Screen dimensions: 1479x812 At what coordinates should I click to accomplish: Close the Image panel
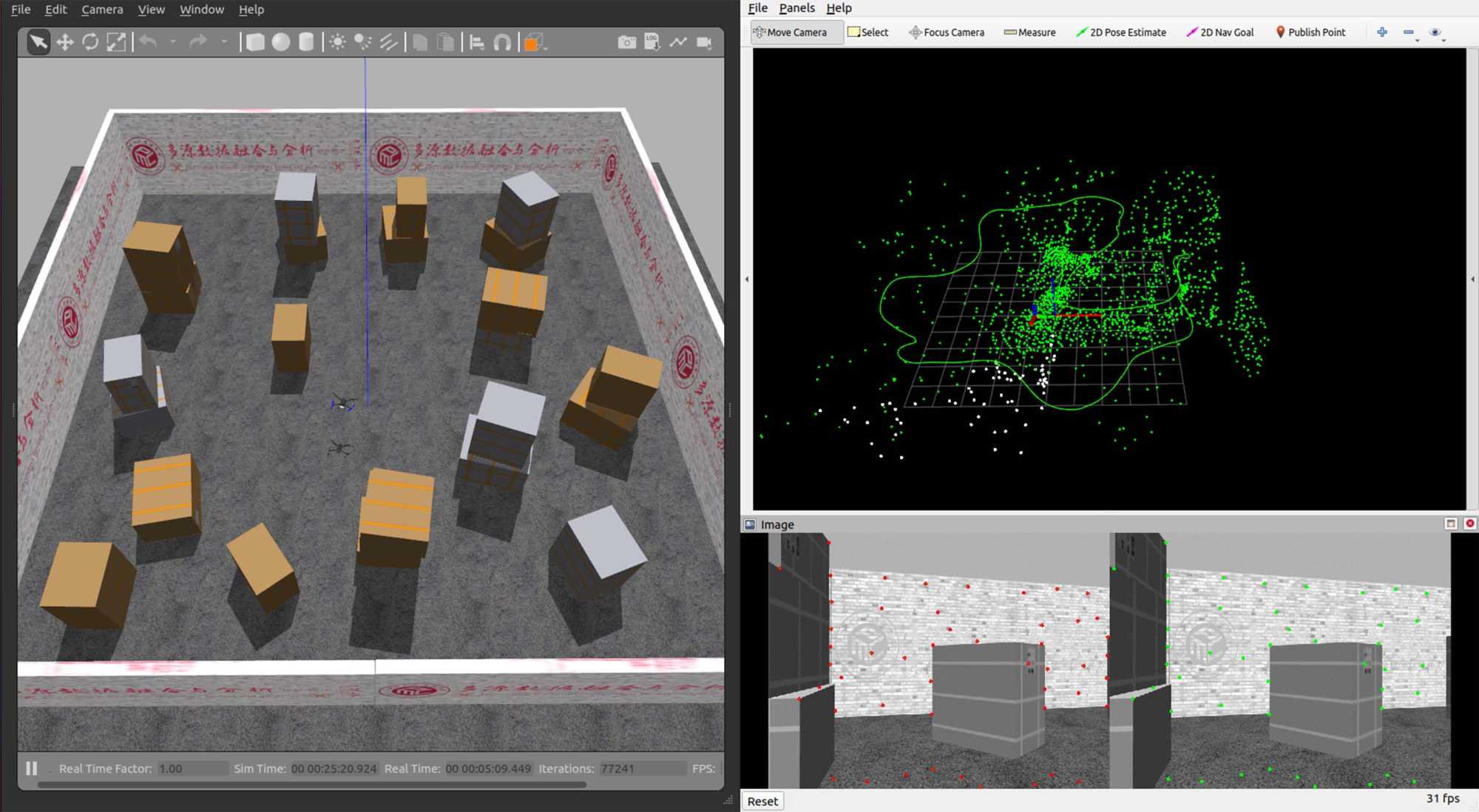point(1470,524)
